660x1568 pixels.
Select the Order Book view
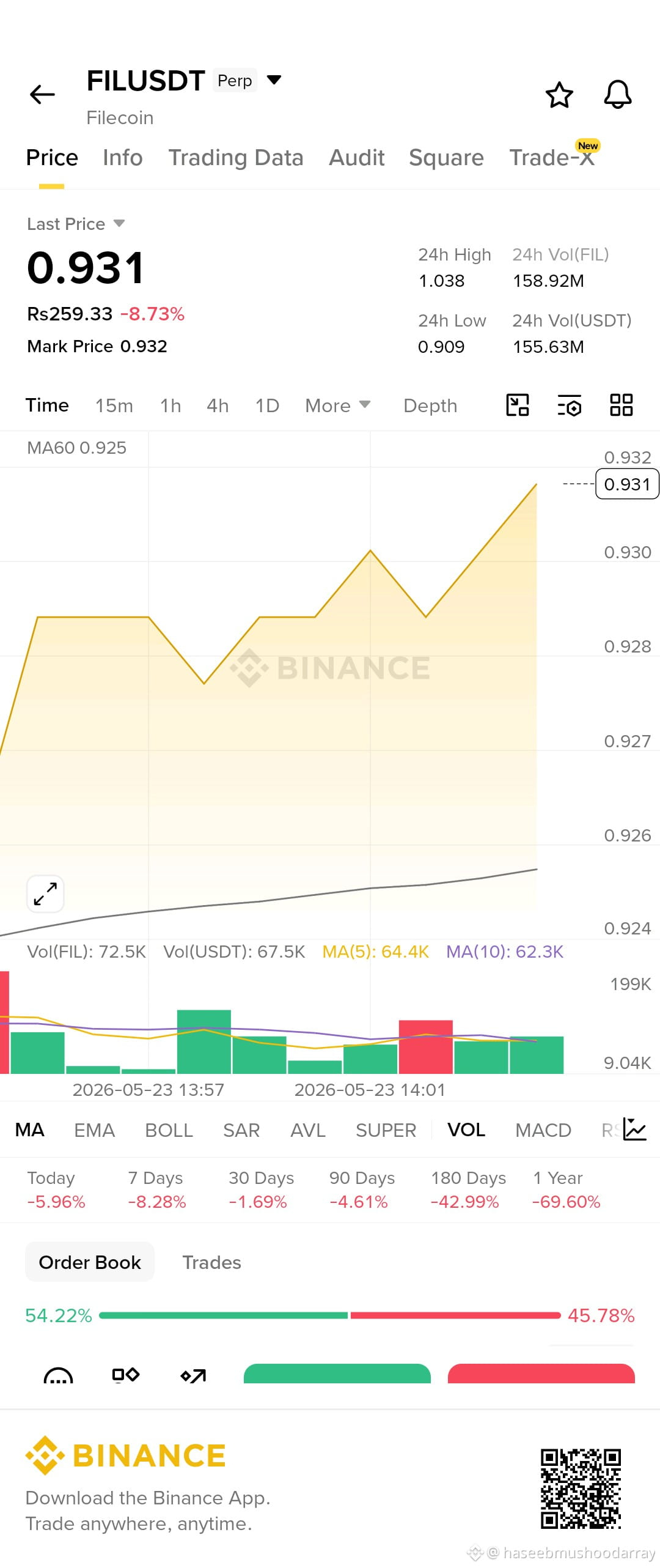pyautogui.click(x=90, y=1262)
